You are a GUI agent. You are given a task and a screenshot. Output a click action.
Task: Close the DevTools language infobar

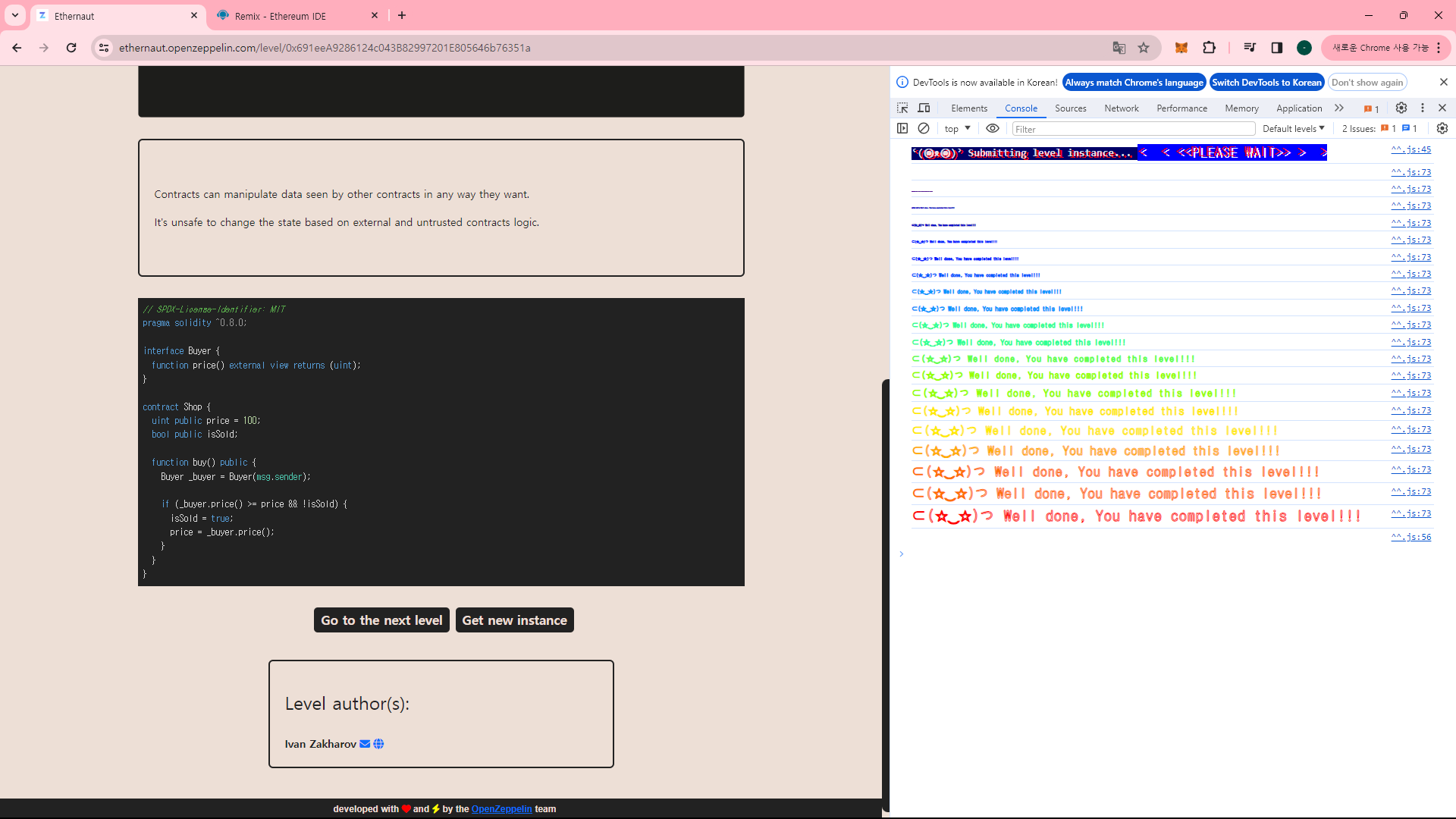pyautogui.click(x=1443, y=82)
